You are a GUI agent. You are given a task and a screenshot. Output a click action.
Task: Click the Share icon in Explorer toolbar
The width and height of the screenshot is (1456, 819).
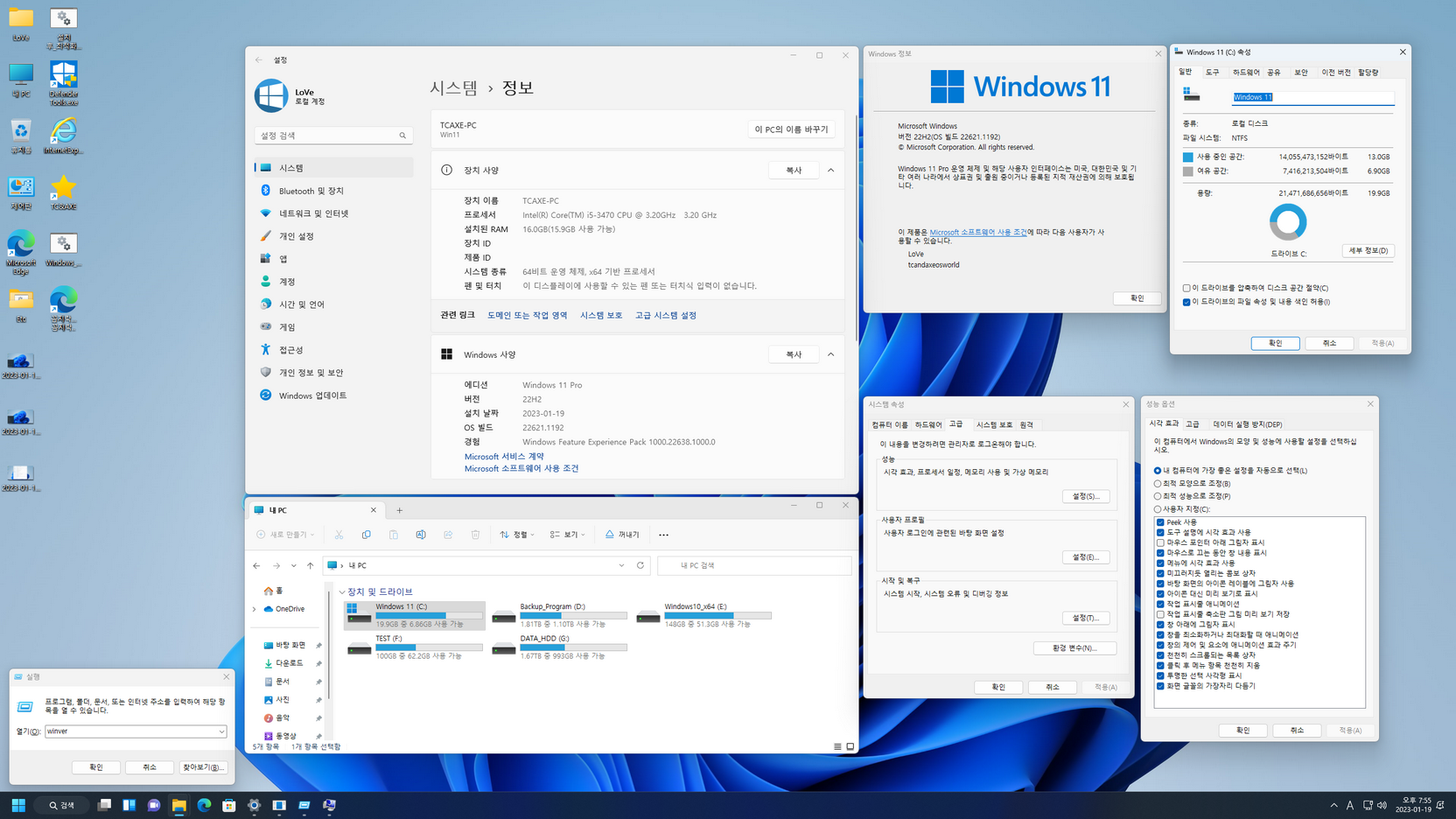[x=448, y=535]
